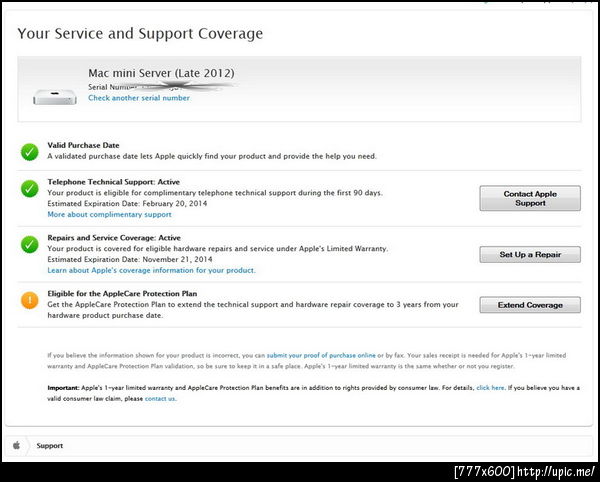Select the November 21, 2014 expiration date line
Screen dimensions: 600x482
[x=130, y=259]
